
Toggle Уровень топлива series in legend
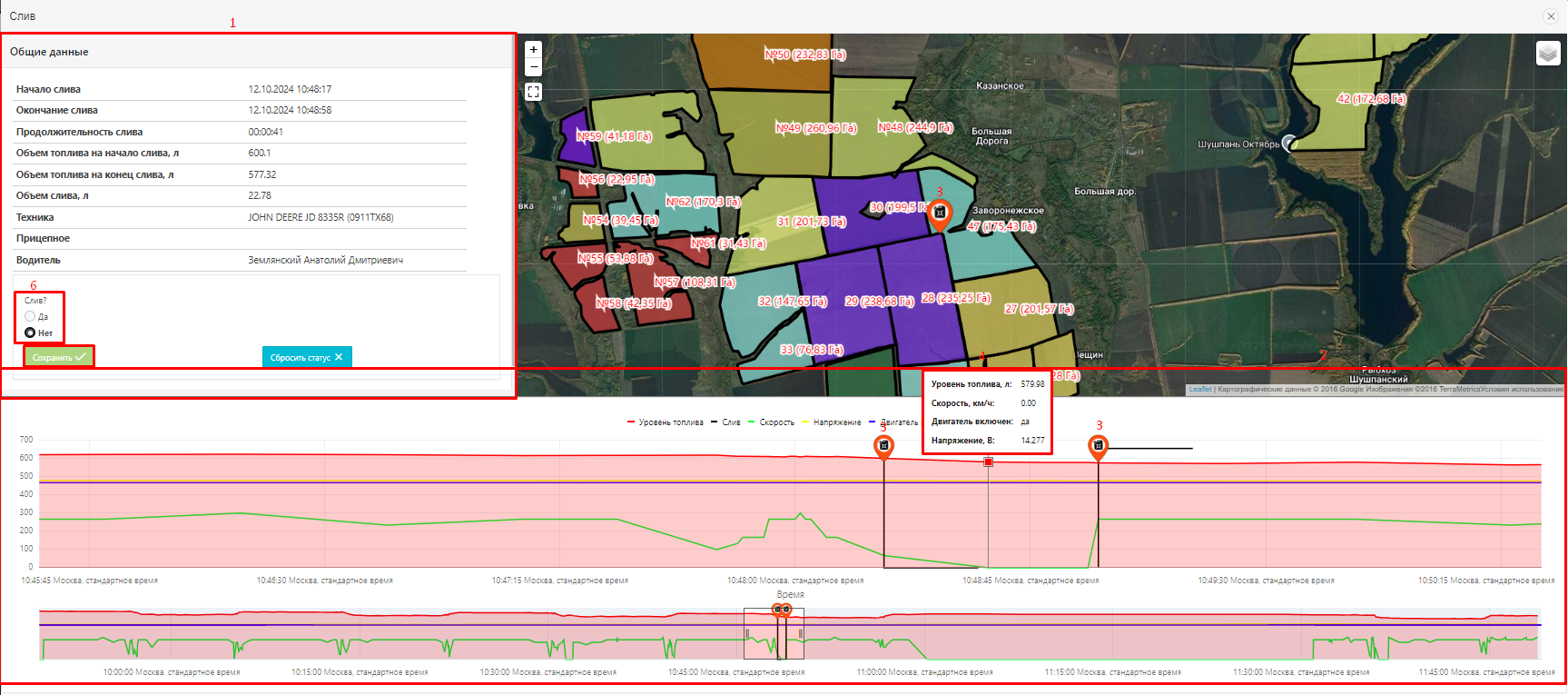pos(666,422)
